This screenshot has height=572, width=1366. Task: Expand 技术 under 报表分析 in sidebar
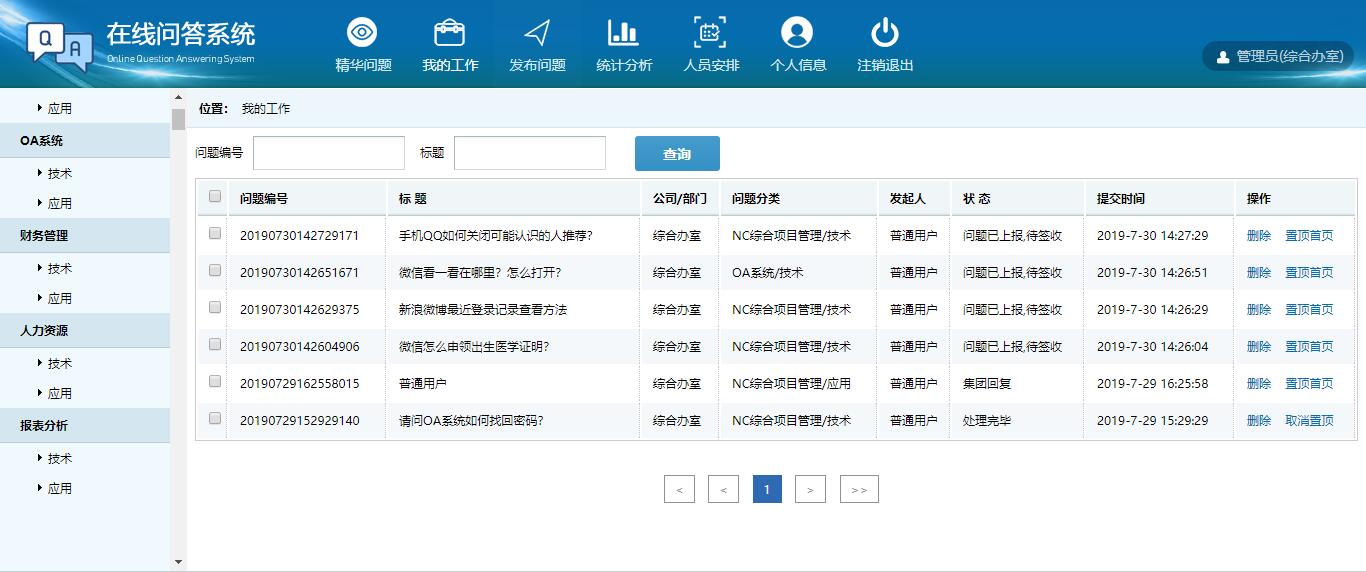tap(59, 458)
